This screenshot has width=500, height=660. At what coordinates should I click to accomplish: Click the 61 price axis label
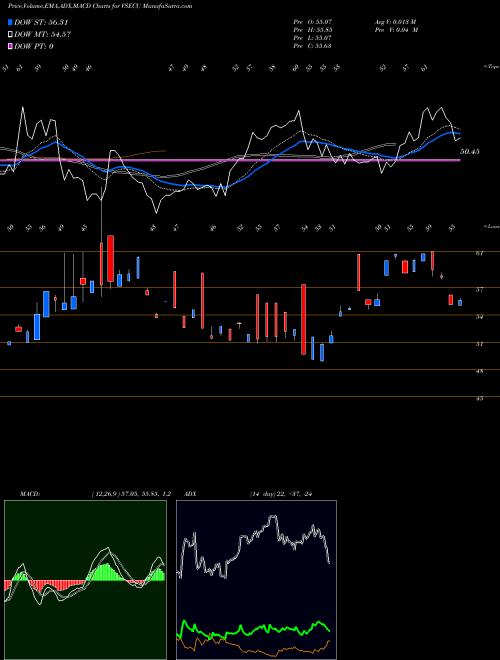pyautogui.click(x=479, y=253)
